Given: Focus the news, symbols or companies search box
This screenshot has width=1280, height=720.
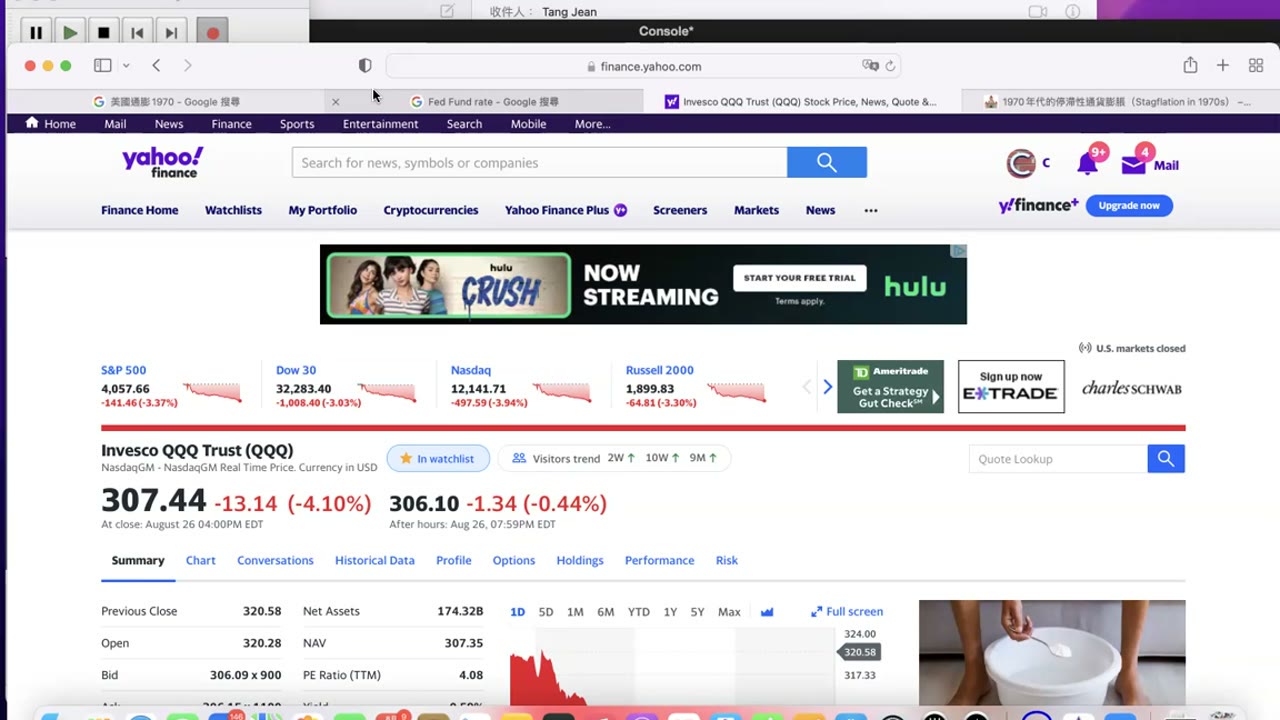Looking at the screenshot, I should pyautogui.click(x=539, y=163).
